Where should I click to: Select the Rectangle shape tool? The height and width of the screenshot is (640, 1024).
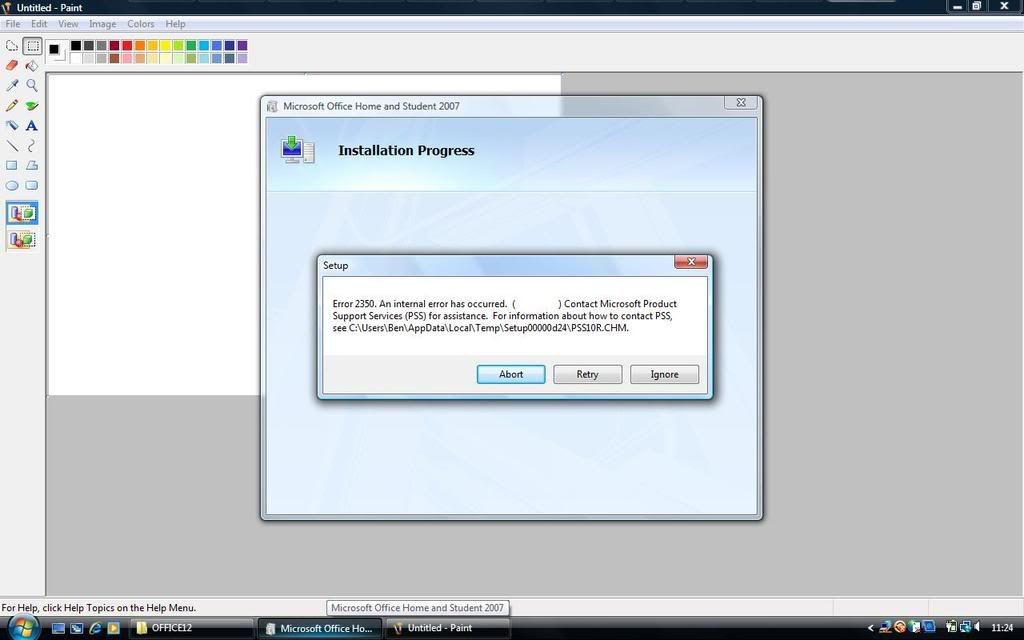[x=12, y=165]
